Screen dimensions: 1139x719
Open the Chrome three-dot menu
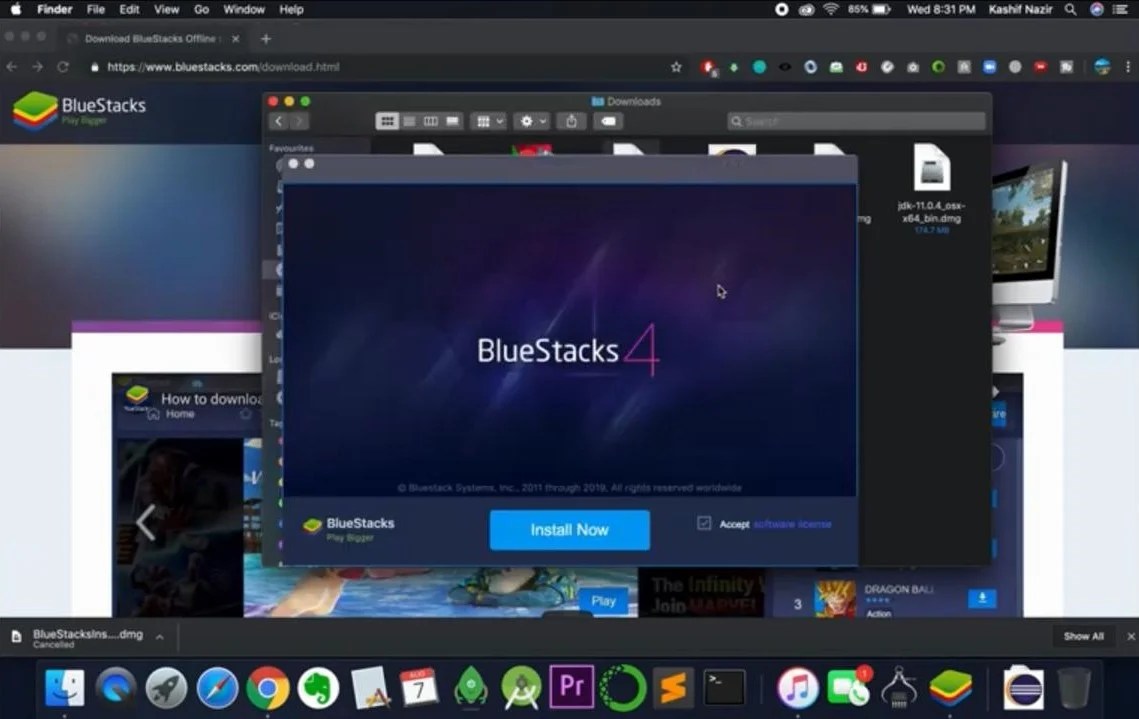click(1127, 67)
